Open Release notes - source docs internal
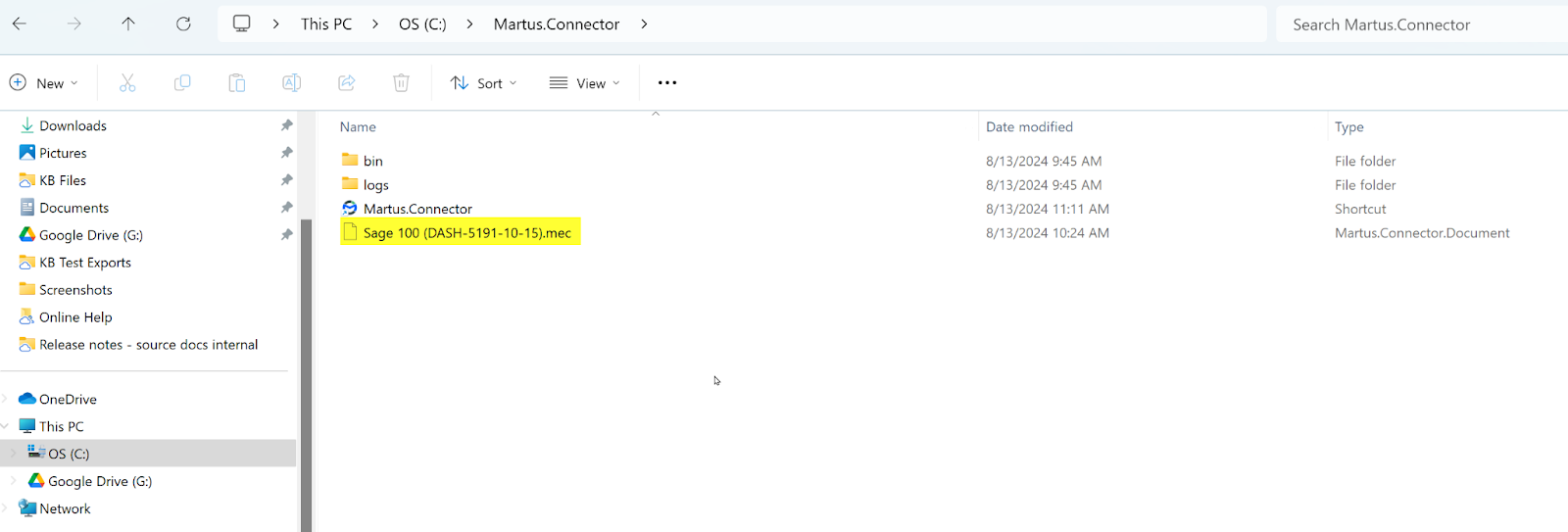Image resolution: width=1568 pixels, height=532 pixels. pyautogui.click(x=148, y=345)
